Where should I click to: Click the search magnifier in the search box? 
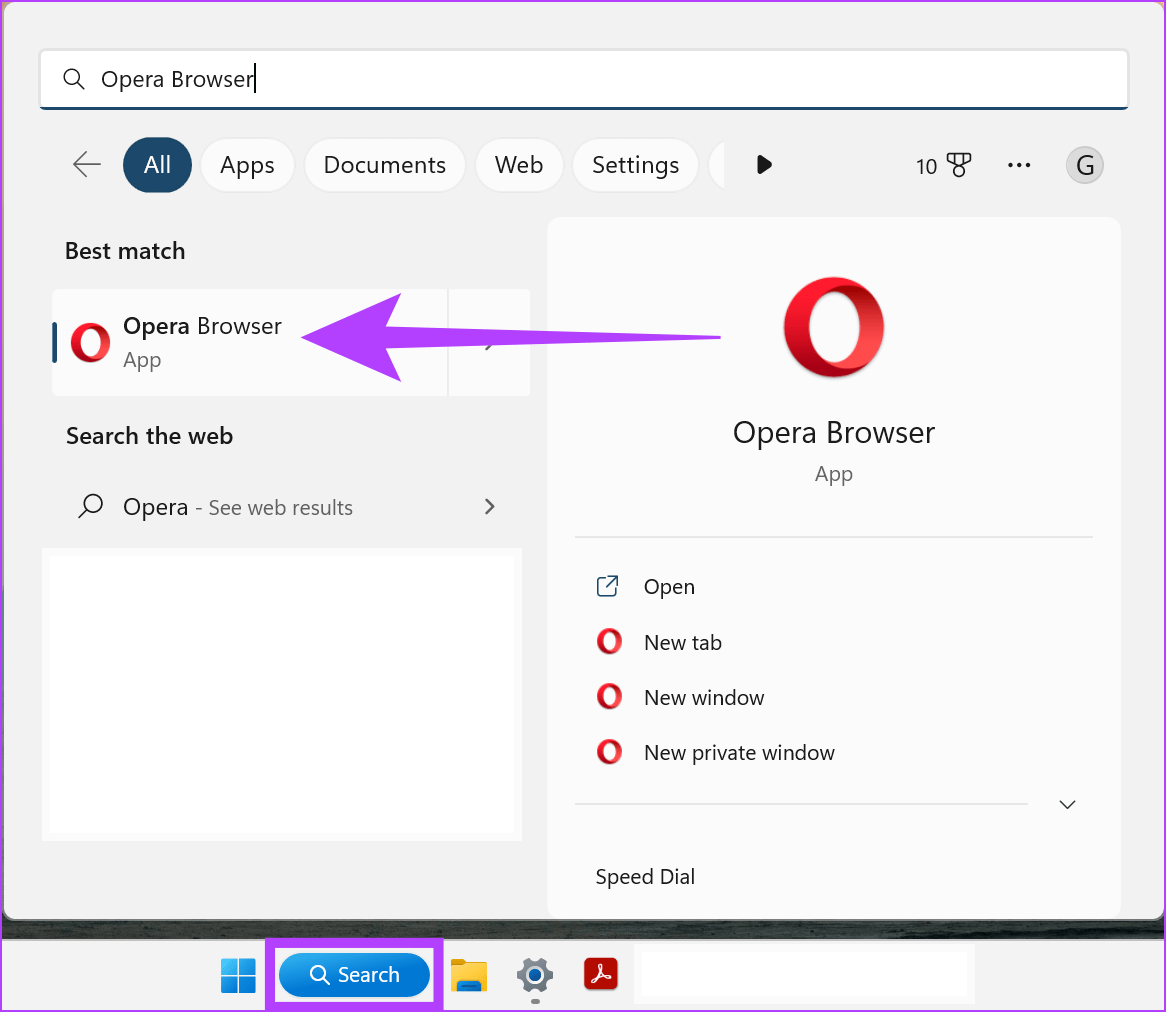[74, 78]
